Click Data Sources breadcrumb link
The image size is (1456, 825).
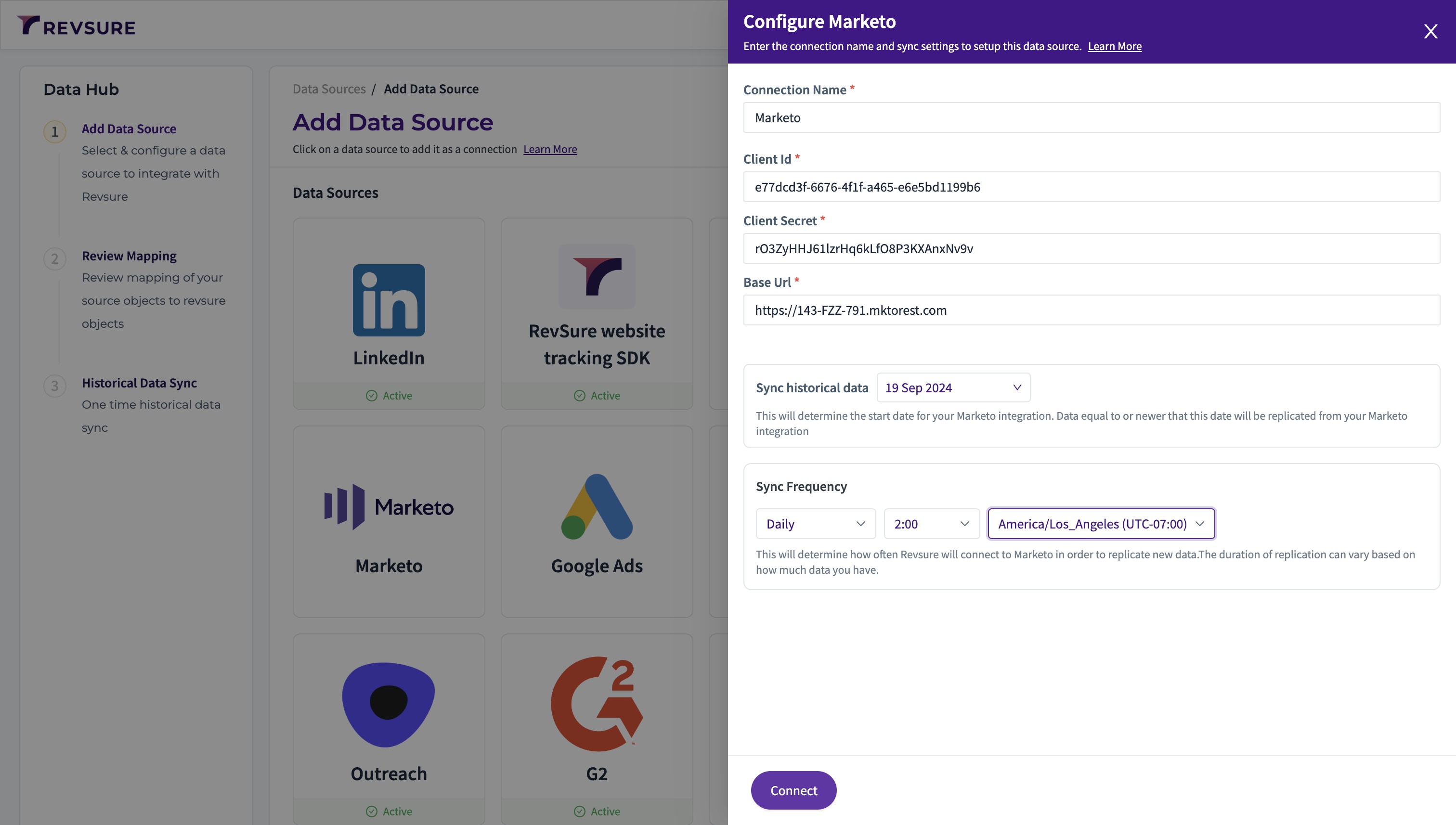click(329, 89)
